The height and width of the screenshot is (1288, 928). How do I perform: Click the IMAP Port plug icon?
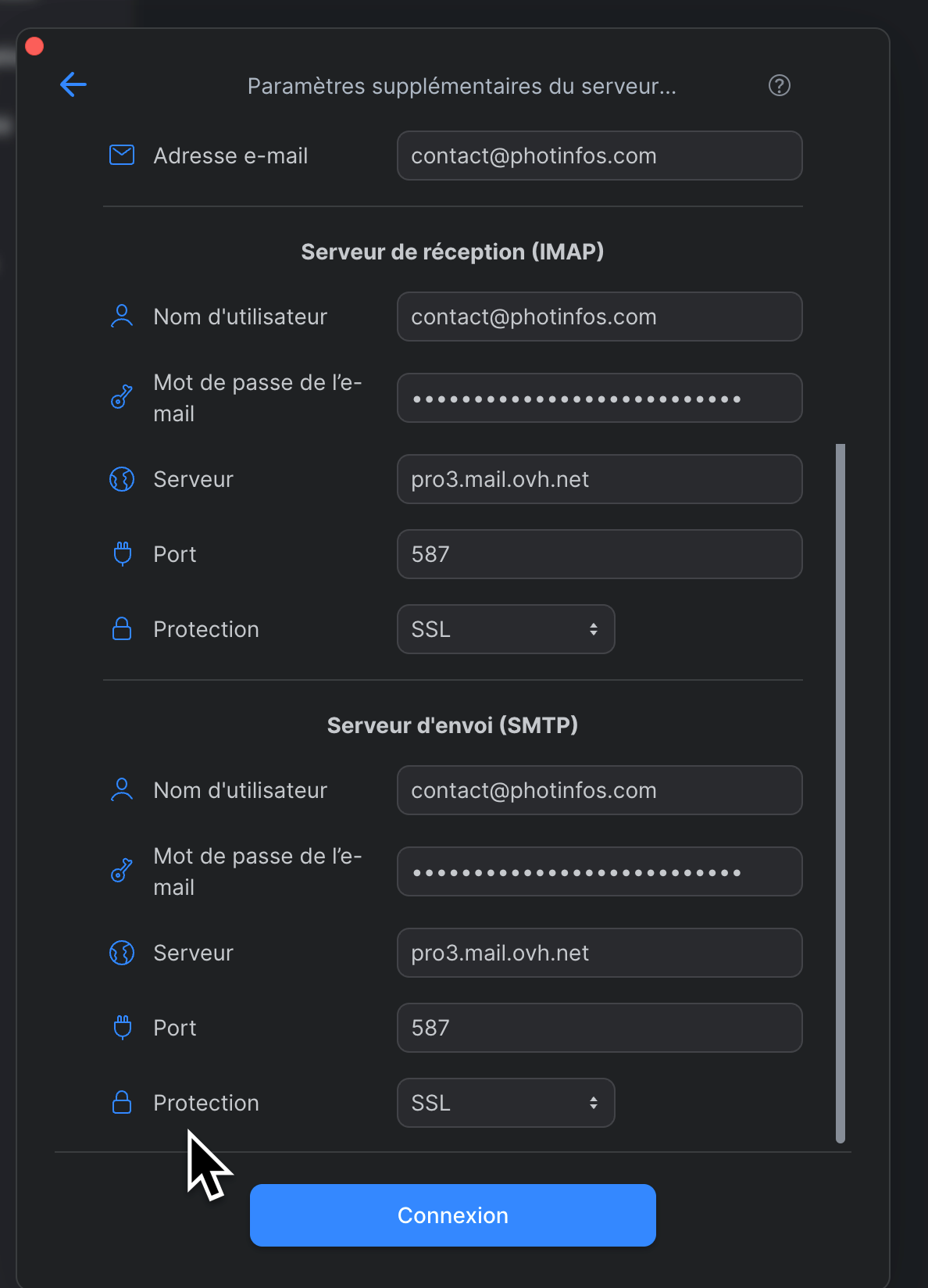(122, 553)
